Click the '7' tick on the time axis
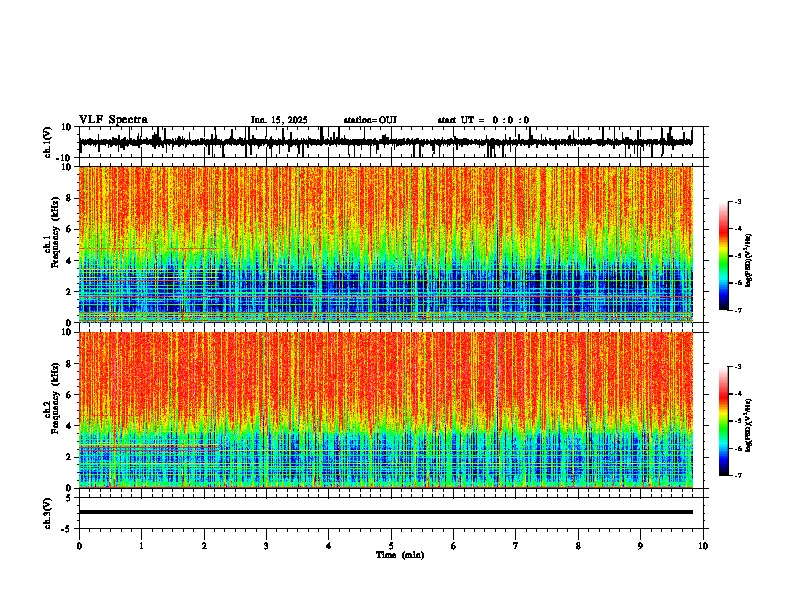 (516, 546)
